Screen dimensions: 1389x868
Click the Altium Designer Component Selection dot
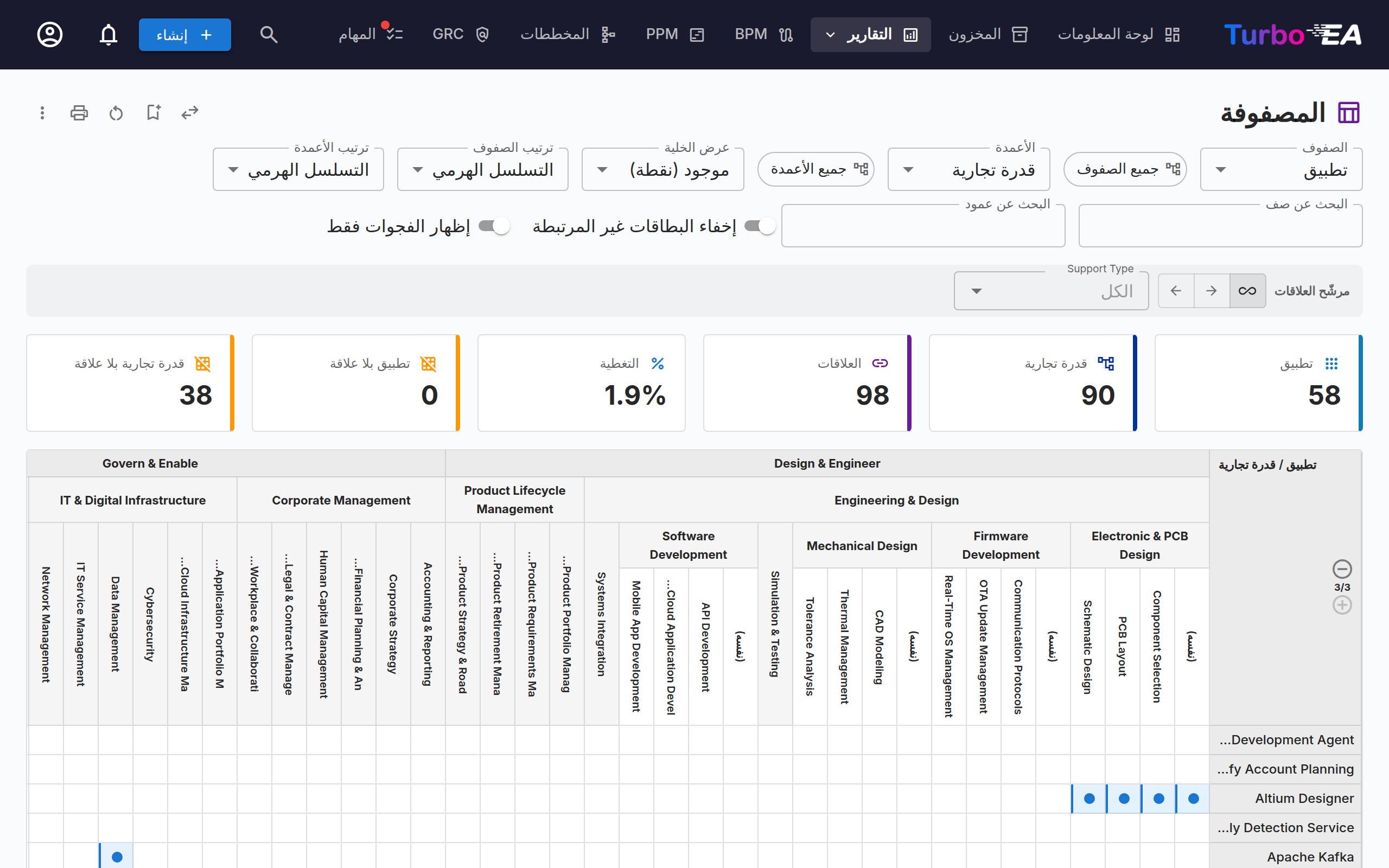click(1158, 799)
